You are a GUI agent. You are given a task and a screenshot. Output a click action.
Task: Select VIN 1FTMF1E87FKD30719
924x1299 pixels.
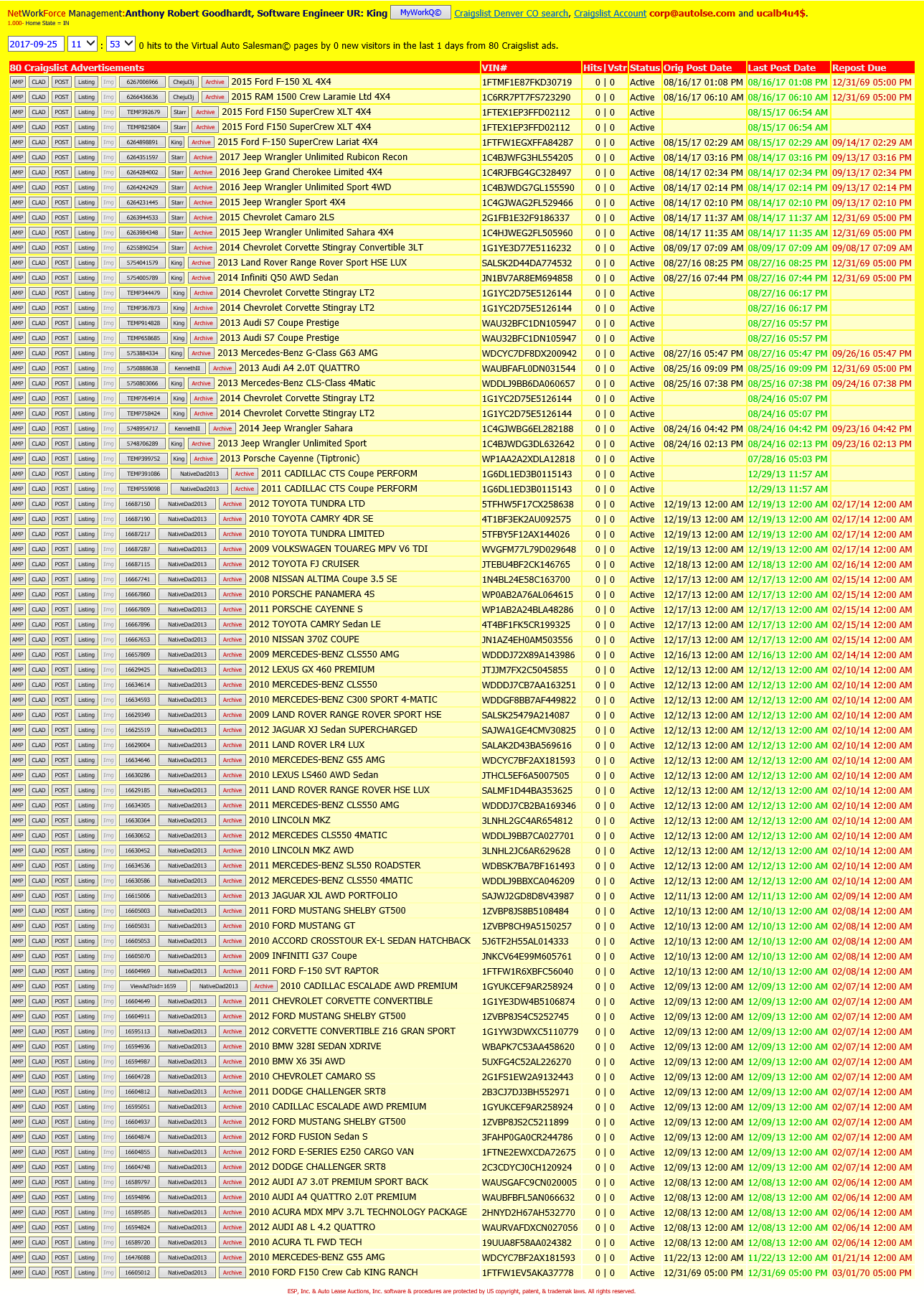[x=527, y=82]
